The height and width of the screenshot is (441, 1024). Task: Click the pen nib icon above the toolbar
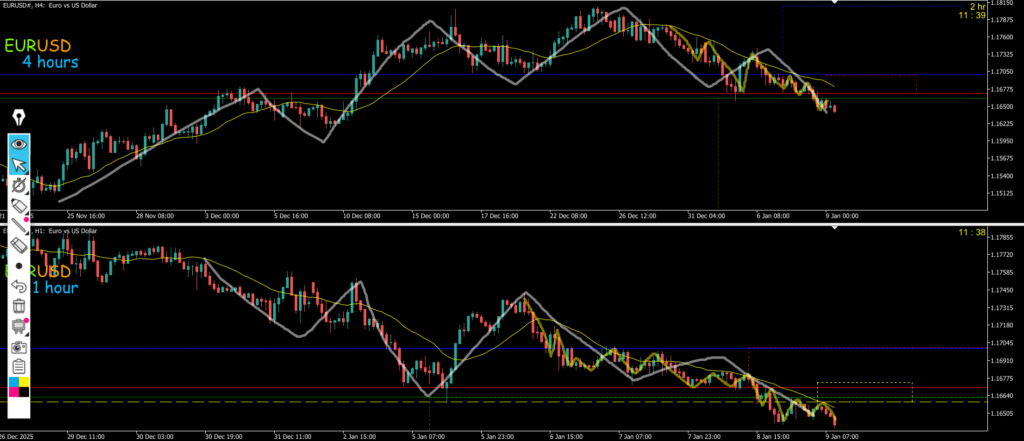[x=19, y=118]
